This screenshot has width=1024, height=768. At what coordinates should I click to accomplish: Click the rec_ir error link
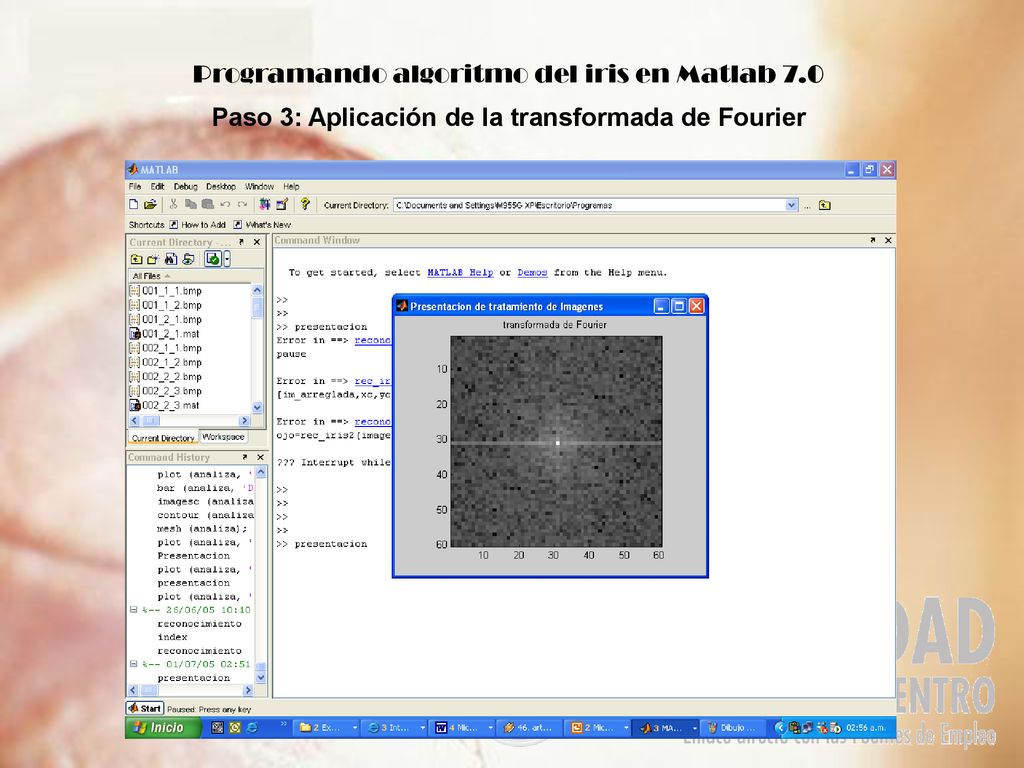click(x=372, y=381)
